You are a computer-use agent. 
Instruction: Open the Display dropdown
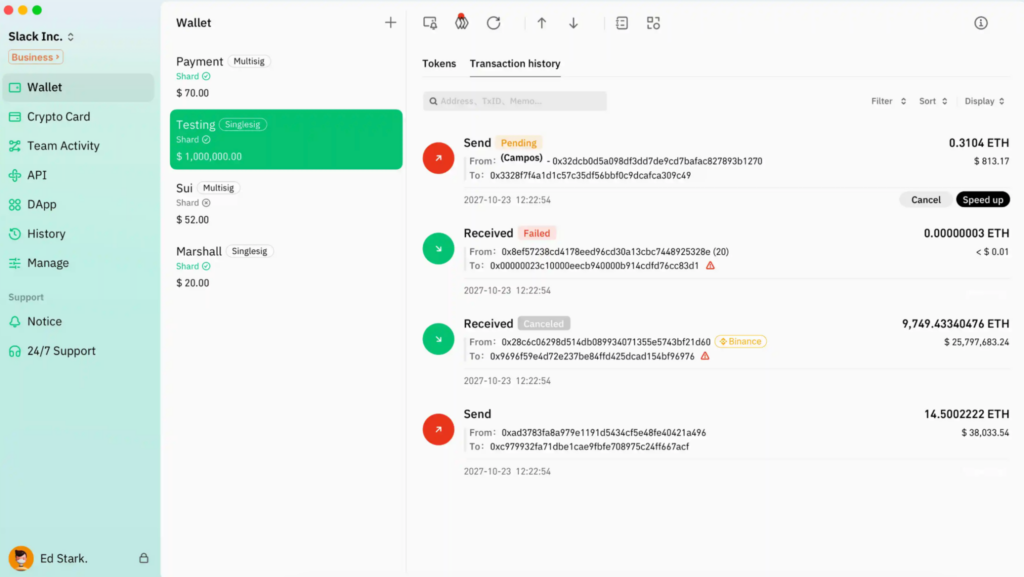(985, 101)
